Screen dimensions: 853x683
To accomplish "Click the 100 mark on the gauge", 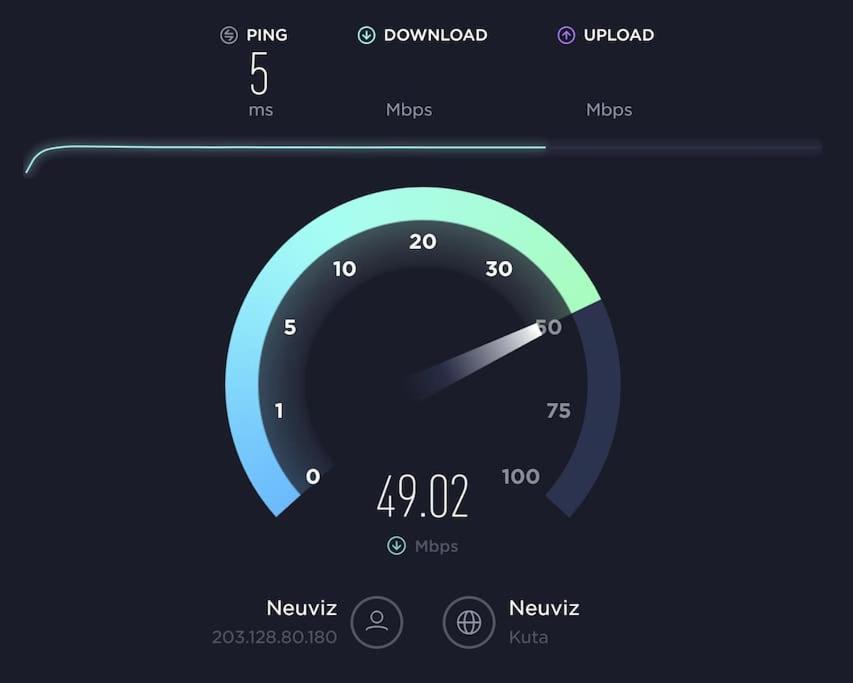I will pyautogui.click(x=521, y=476).
